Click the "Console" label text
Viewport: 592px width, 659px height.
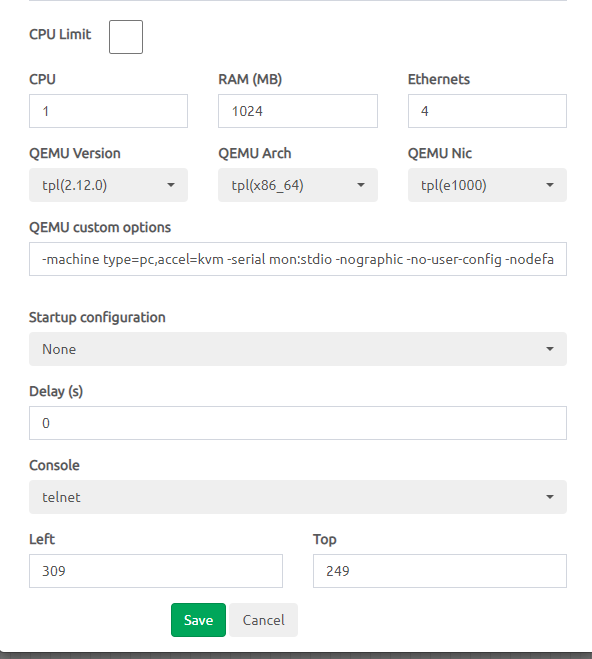[x=54, y=465]
